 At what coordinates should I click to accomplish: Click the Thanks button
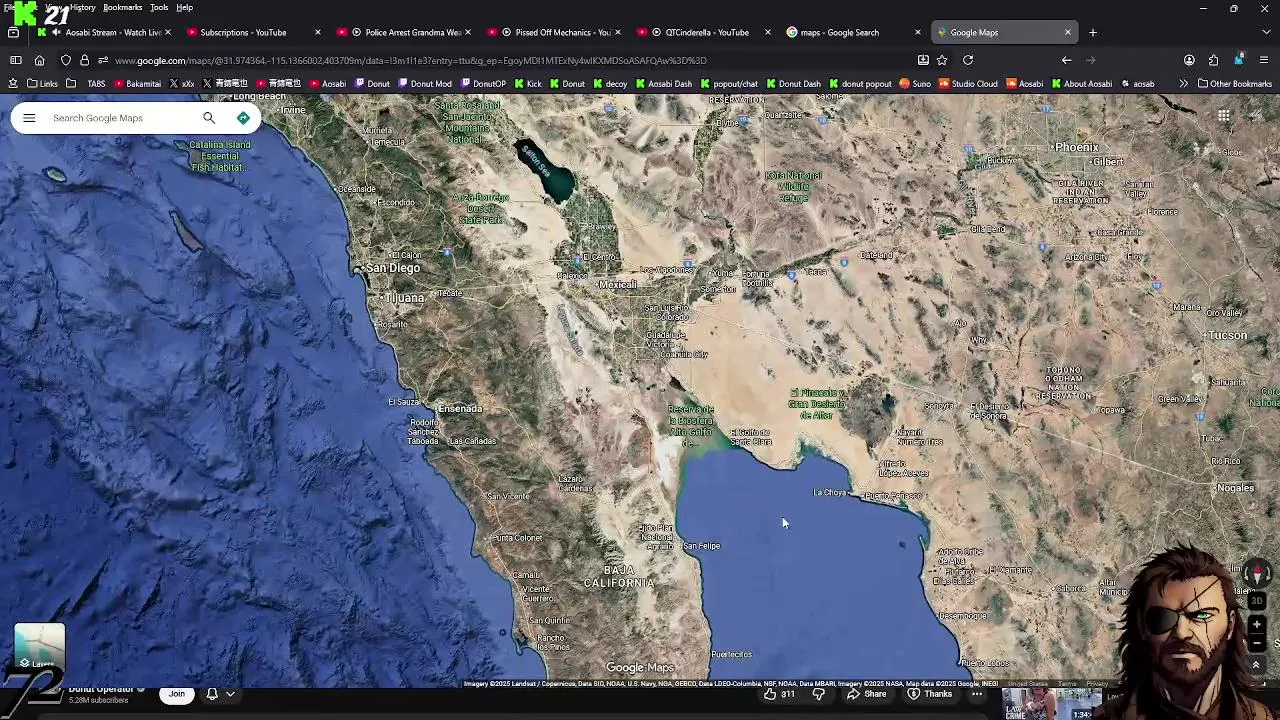(930, 694)
